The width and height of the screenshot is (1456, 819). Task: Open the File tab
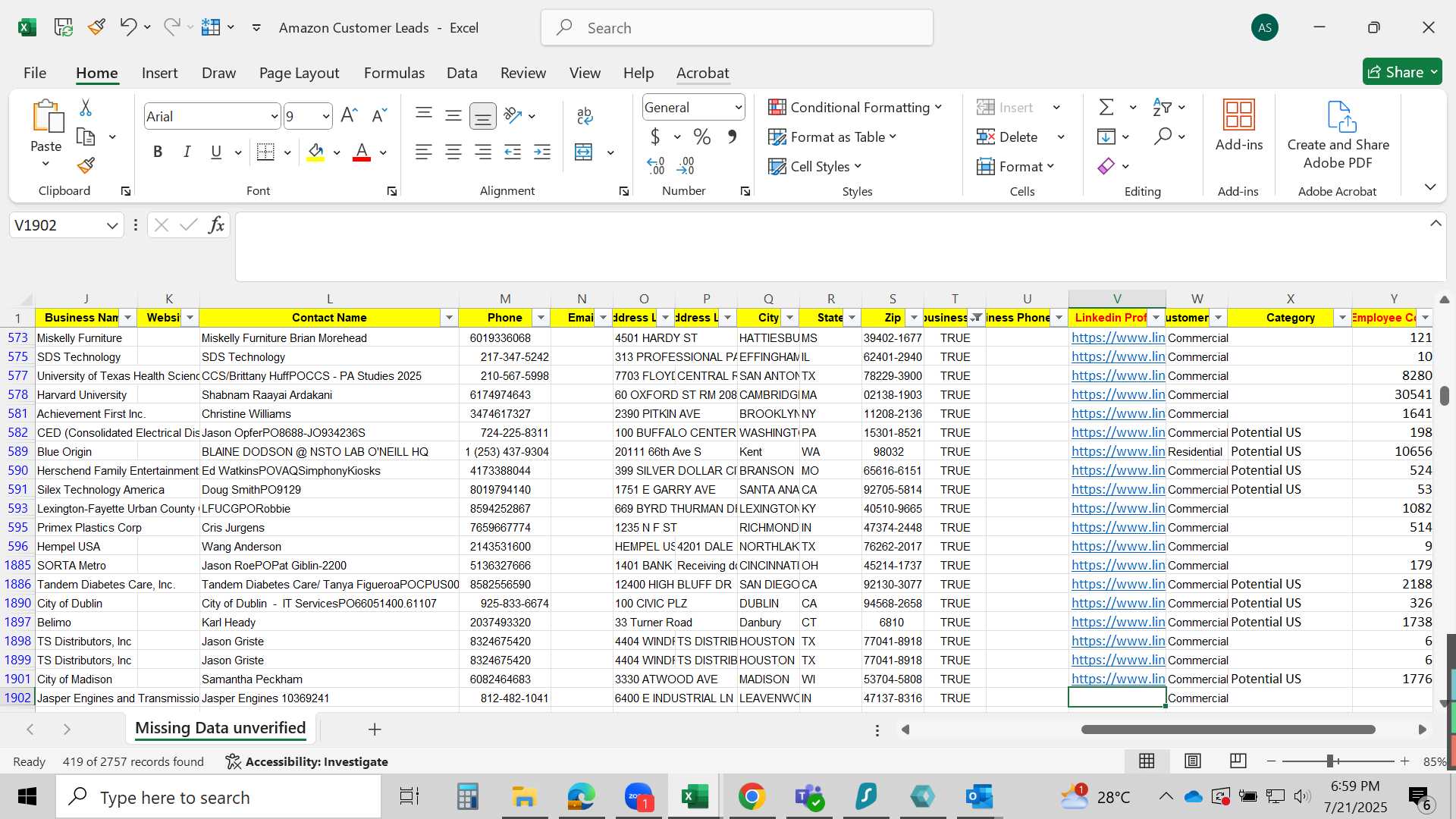click(x=35, y=73)
